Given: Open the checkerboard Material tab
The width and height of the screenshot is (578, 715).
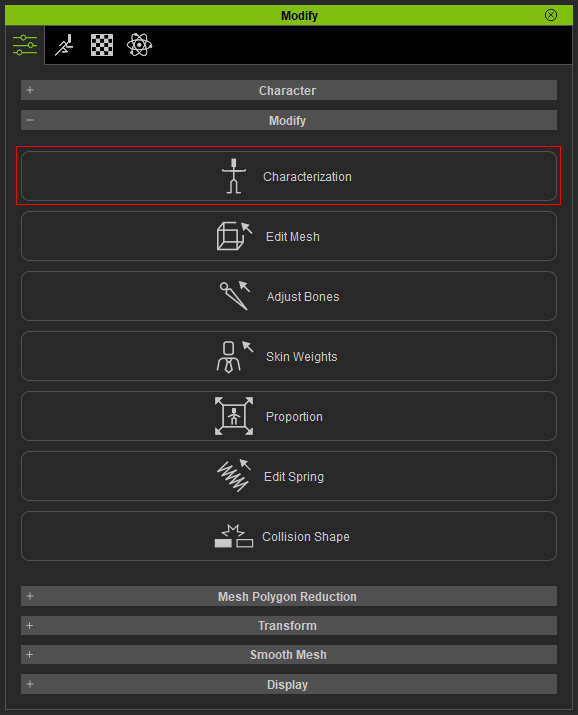Looking at the screenshot, I should [102, 45].
